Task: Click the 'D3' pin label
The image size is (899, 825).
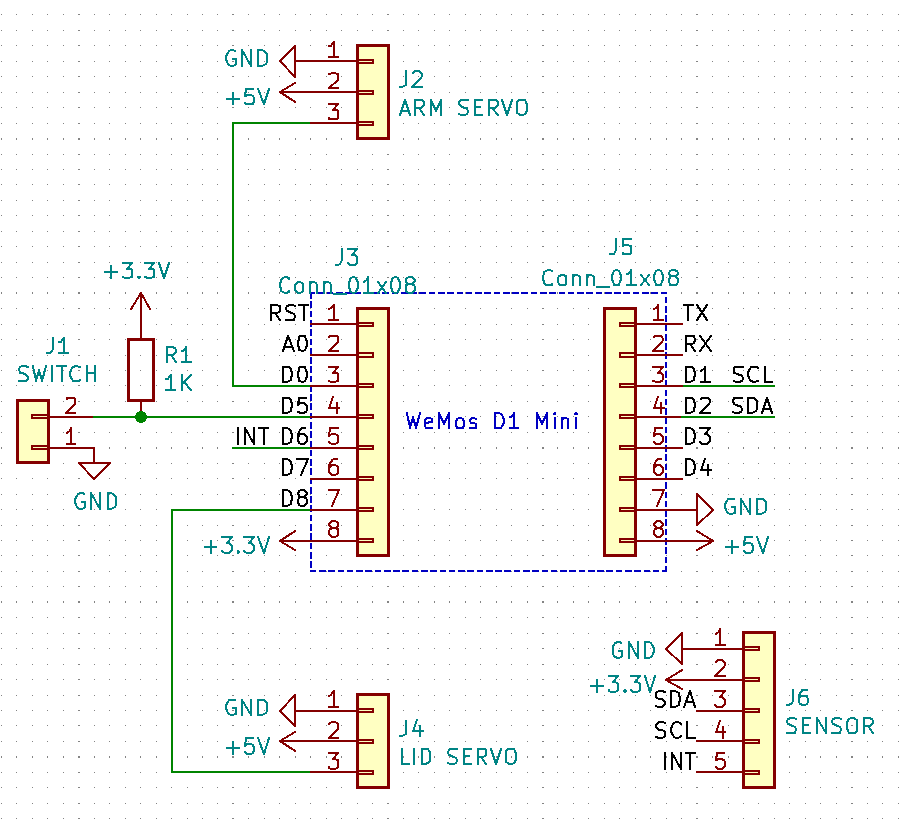Action: coord(698,437)
